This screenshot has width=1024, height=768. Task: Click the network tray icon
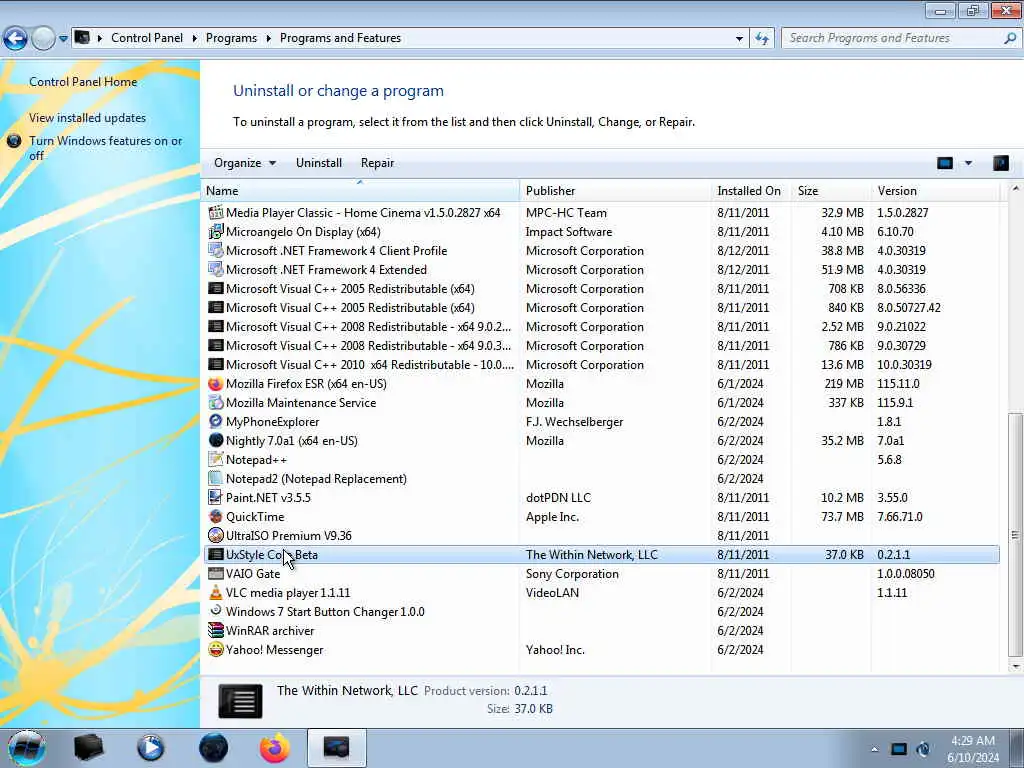click(899, 750)
